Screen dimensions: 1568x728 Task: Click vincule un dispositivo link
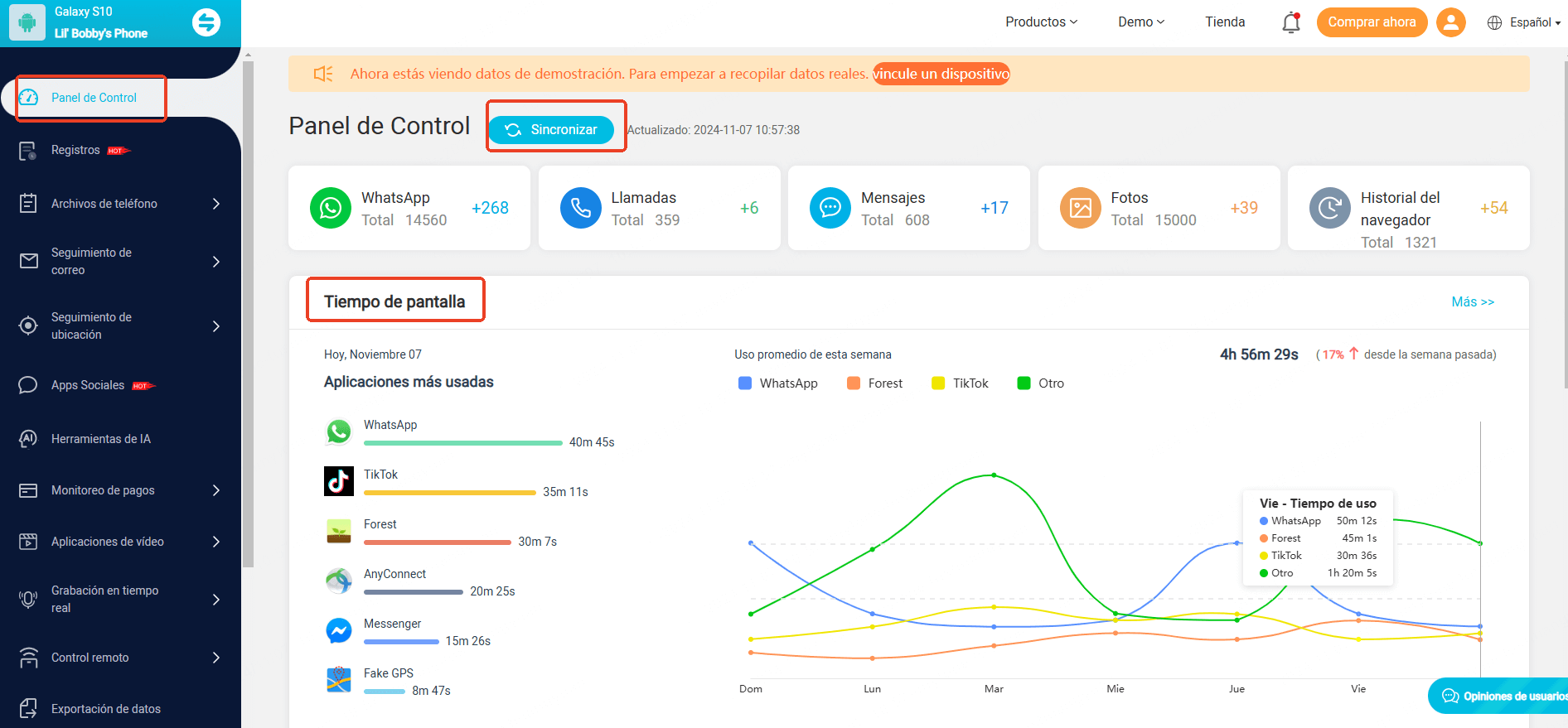click(941, 74)
